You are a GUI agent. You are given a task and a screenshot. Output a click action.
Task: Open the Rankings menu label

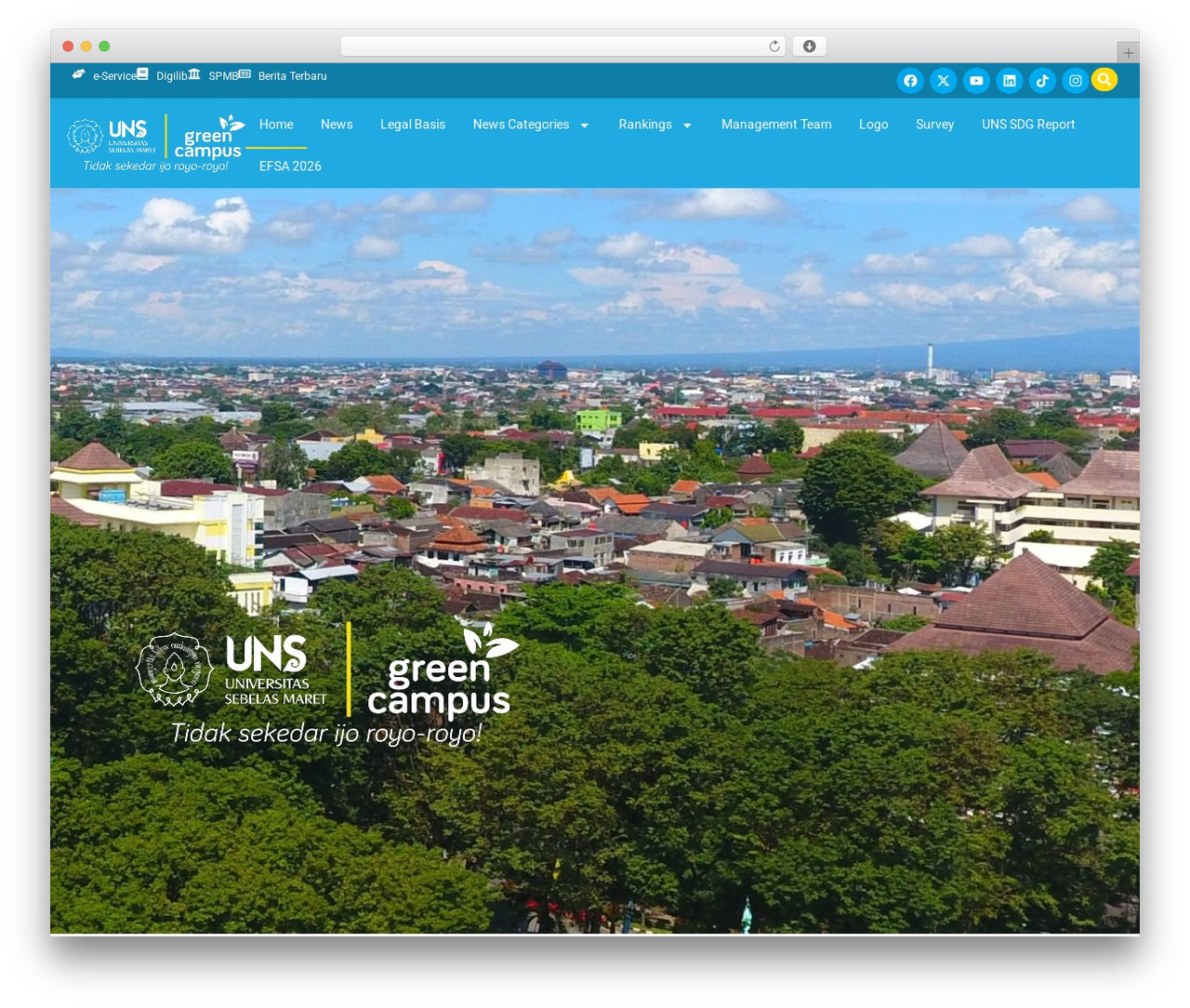pos(645,125)
